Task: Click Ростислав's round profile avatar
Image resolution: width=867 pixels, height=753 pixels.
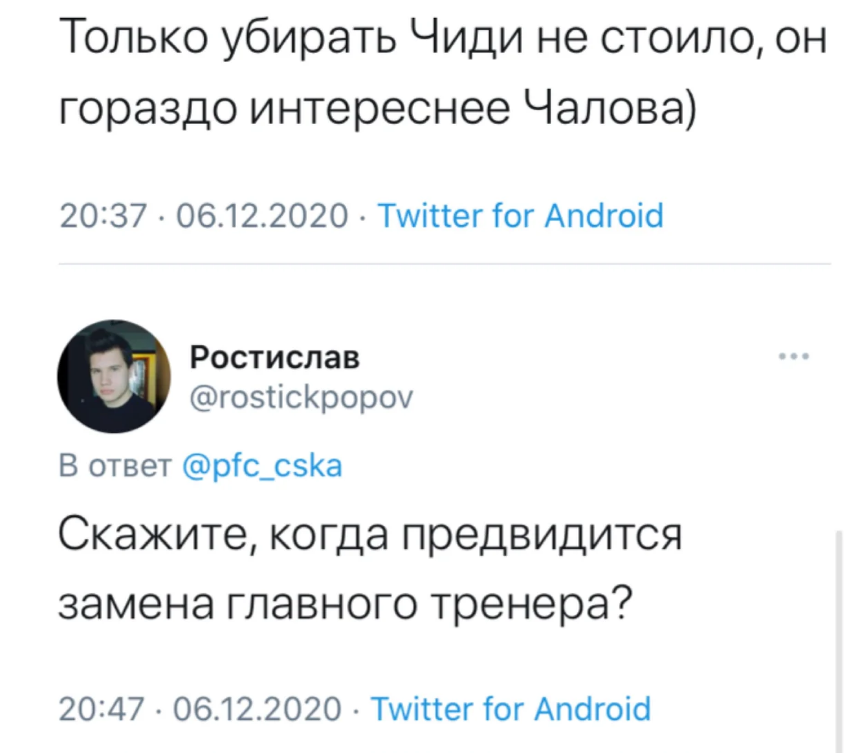Action: [113, 376]
